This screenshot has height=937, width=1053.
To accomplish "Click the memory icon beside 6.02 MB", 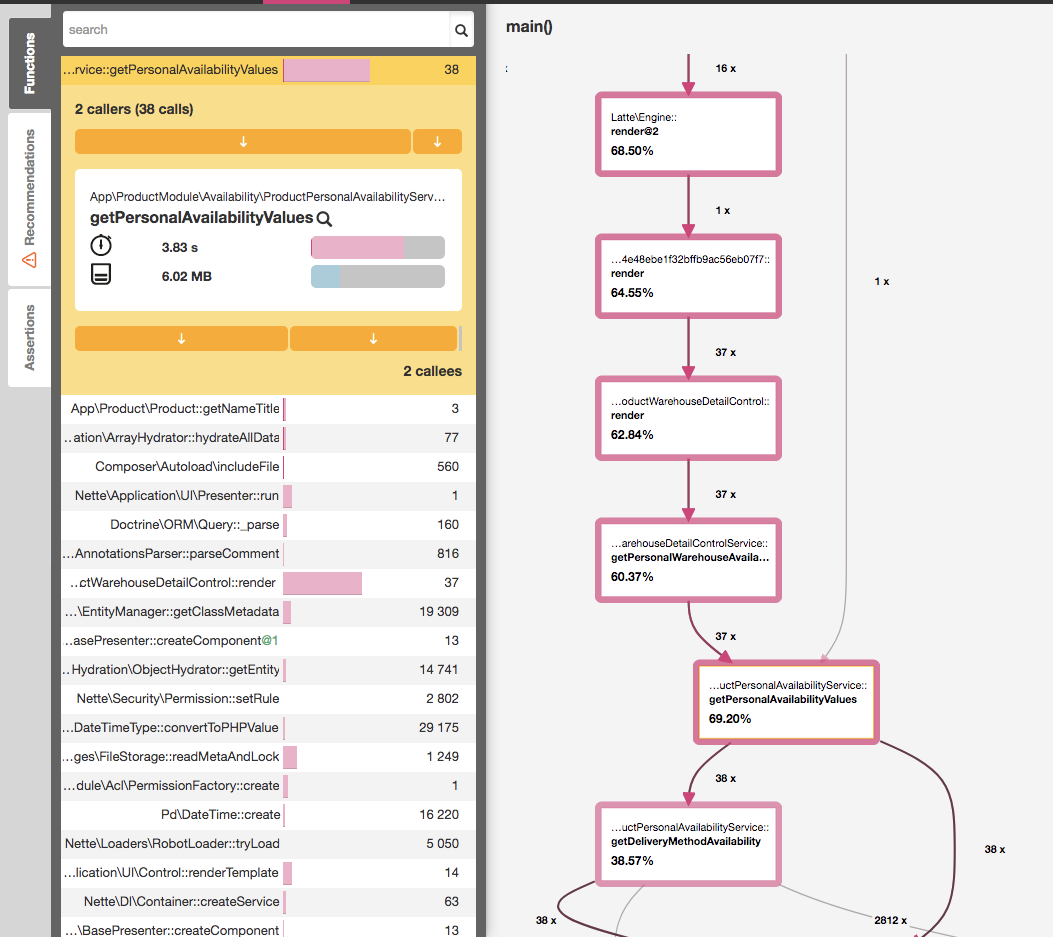I will point(102,275).
